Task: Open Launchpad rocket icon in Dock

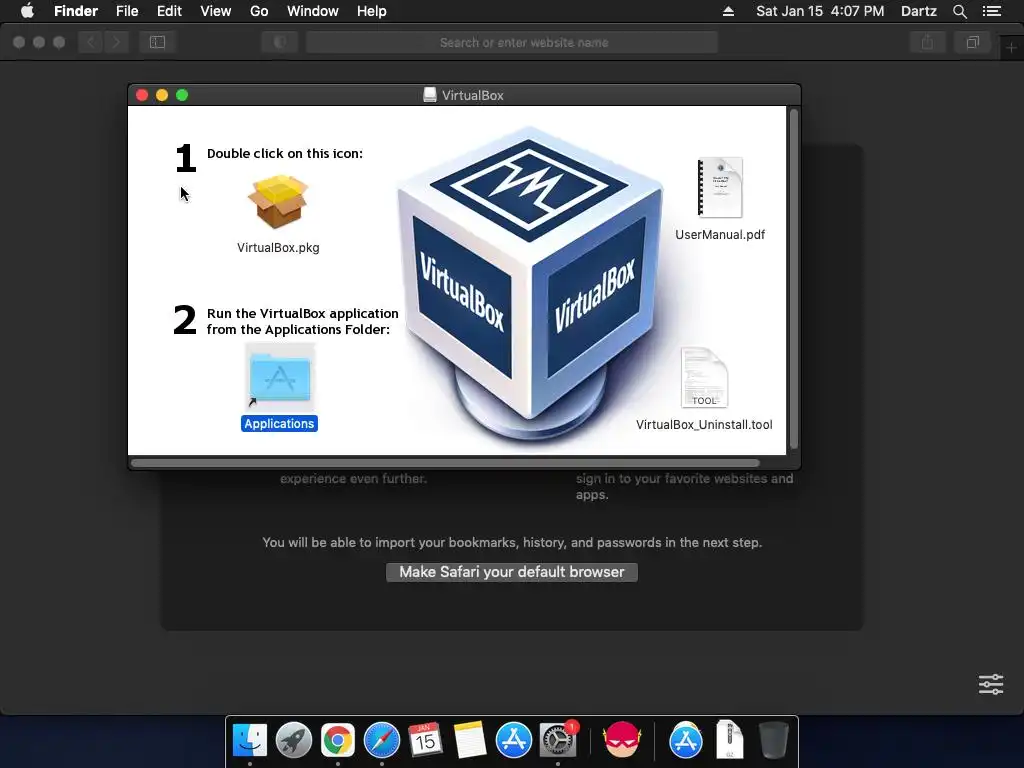Action: click(x=294, y=740)
